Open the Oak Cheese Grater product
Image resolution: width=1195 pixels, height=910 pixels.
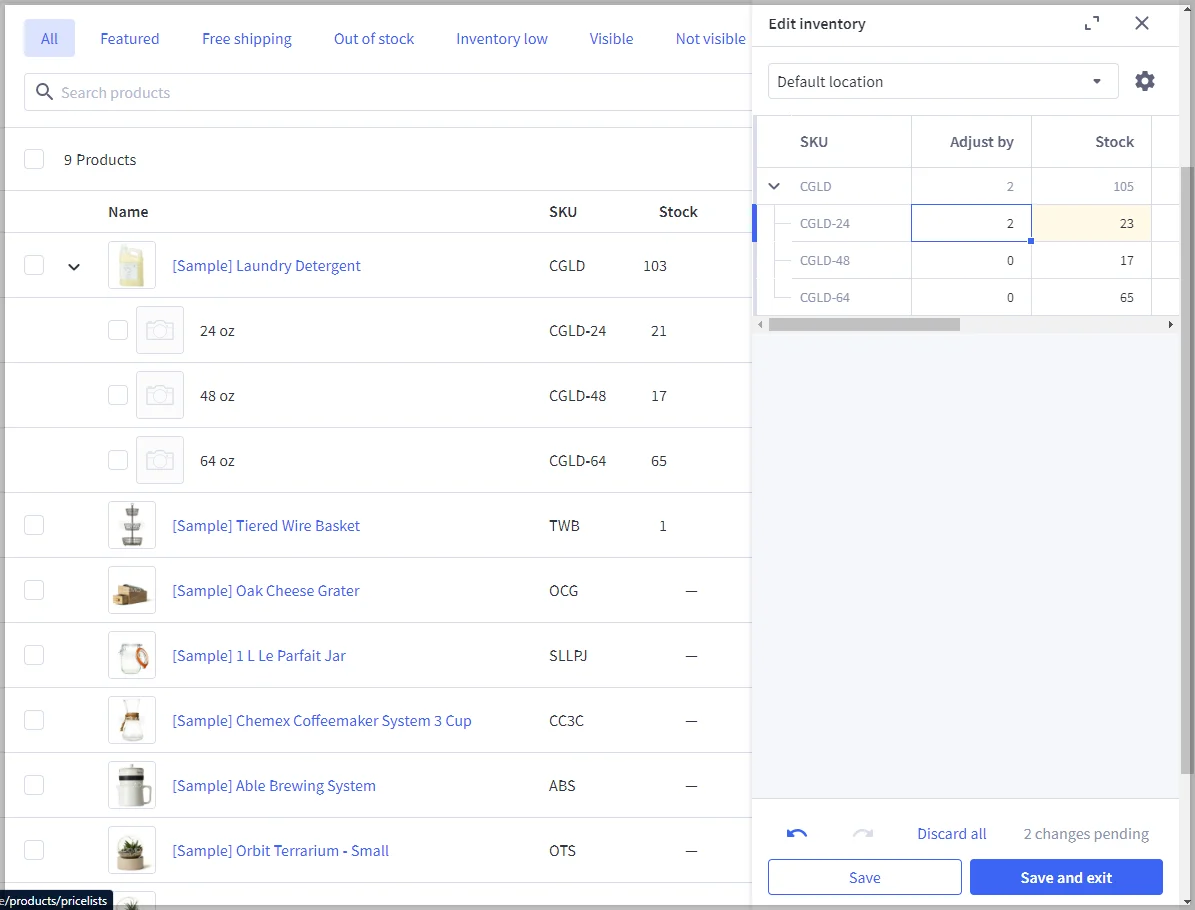266,590
